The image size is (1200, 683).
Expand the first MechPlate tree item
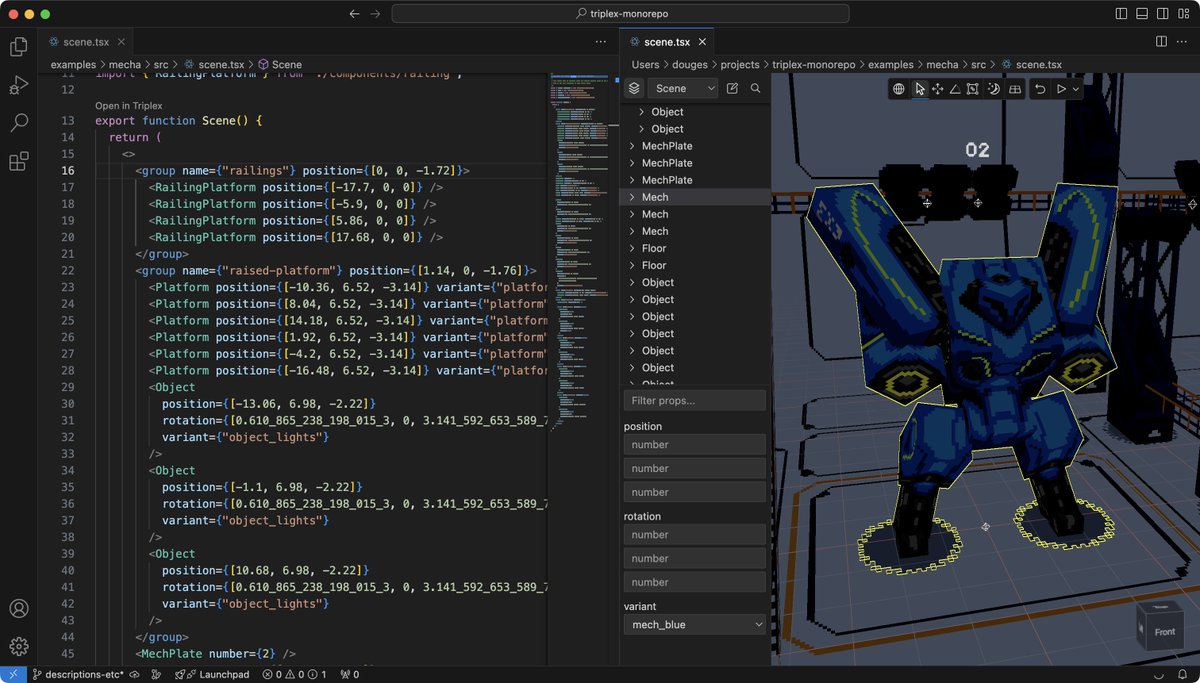click(x=632, y=146)
